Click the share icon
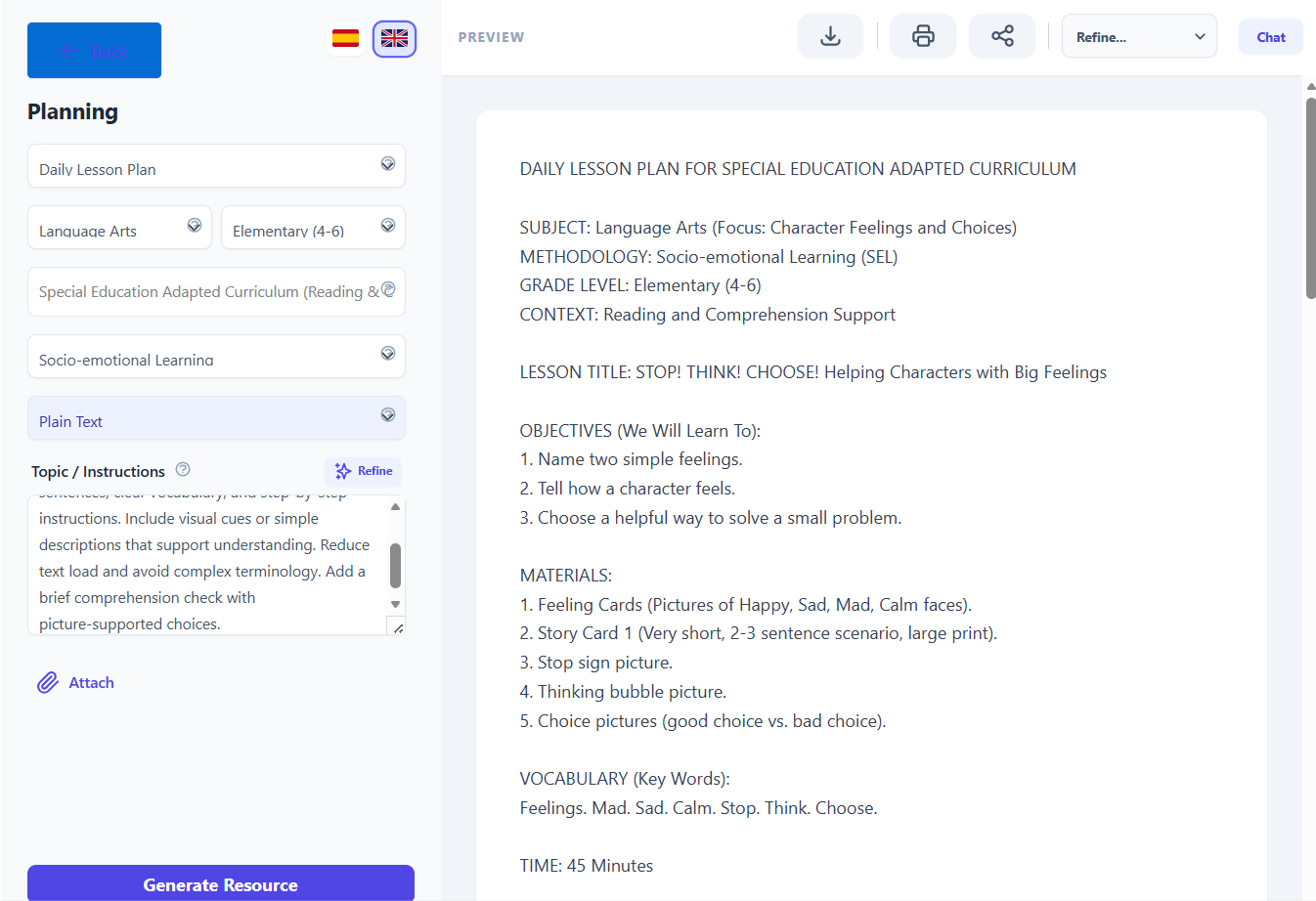The image size is (1316, 901). click(x=1002, y=37)
